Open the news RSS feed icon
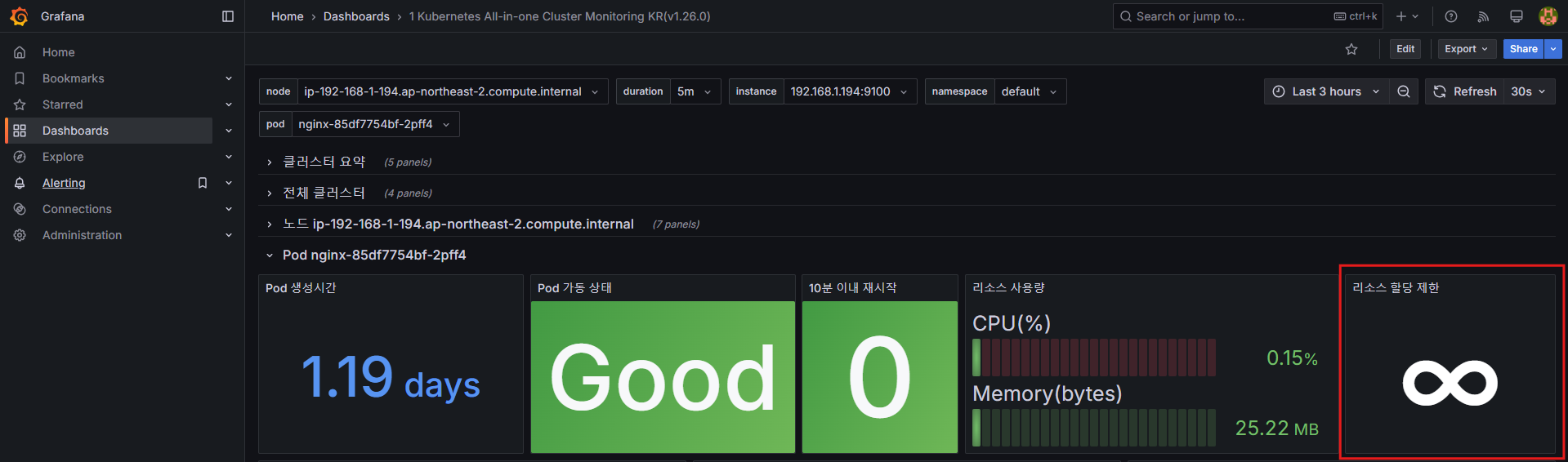This screenshot has height=462, width=1568. pos(1484,16)
